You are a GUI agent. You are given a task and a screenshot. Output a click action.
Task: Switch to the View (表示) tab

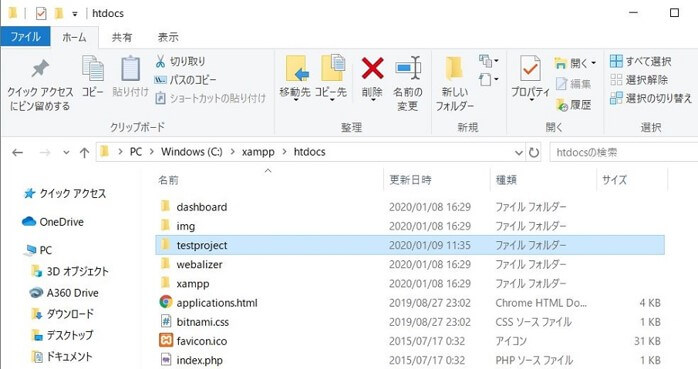click(168, 37)
